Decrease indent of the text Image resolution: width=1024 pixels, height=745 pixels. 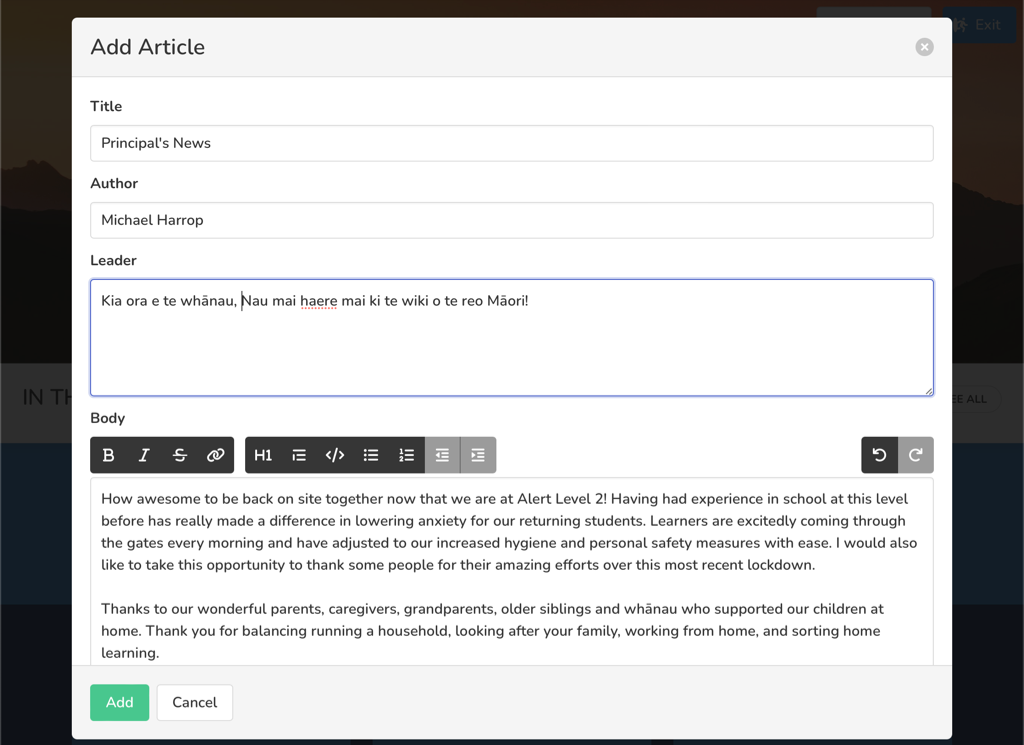point(442,455)
